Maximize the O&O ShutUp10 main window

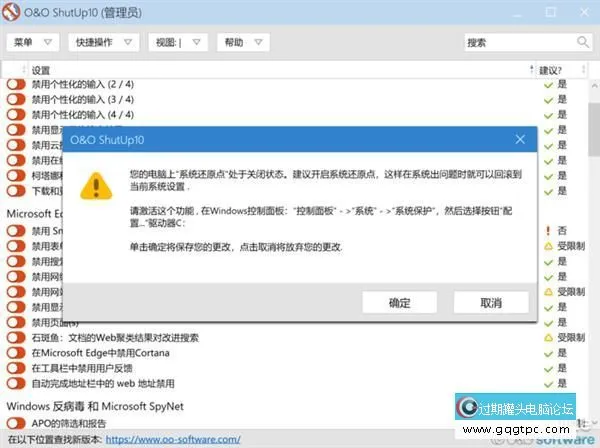[x=551, y=12]
